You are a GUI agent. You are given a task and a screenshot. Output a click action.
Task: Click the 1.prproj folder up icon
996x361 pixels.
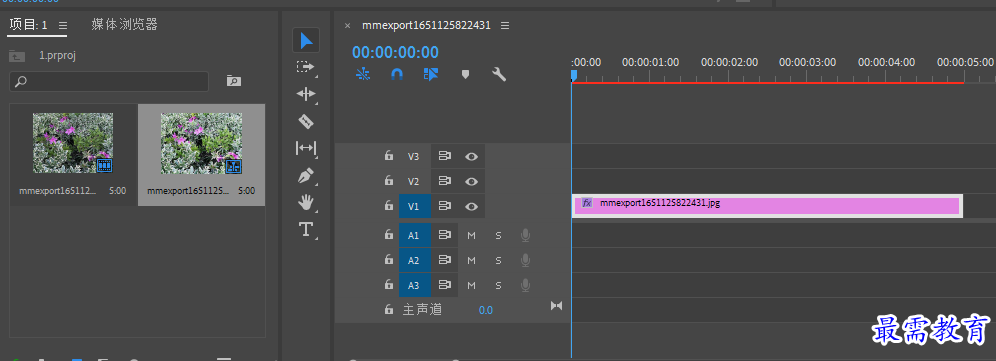click(x=17, y=56)
